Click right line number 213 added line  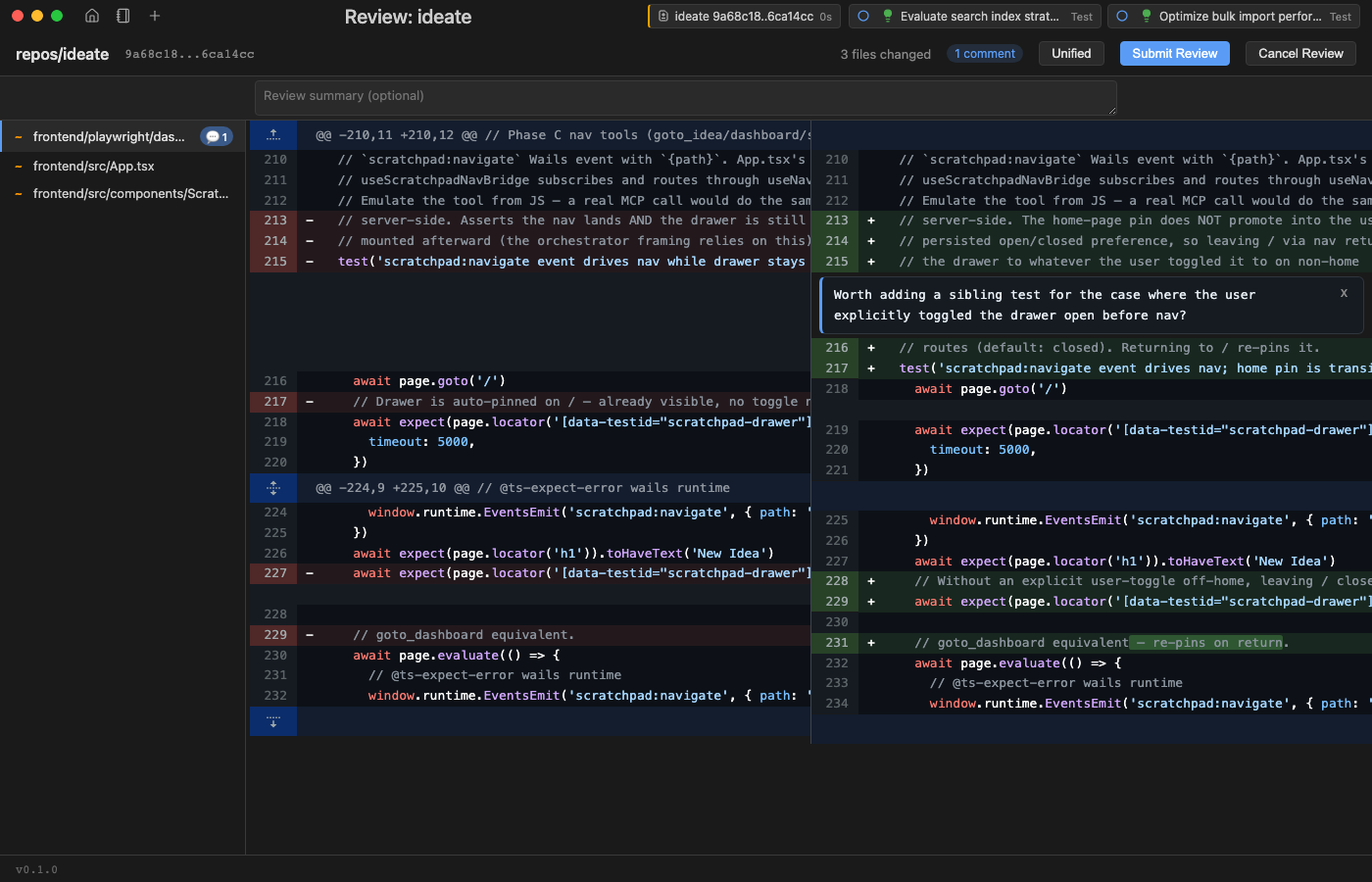[x=837, y=220]
